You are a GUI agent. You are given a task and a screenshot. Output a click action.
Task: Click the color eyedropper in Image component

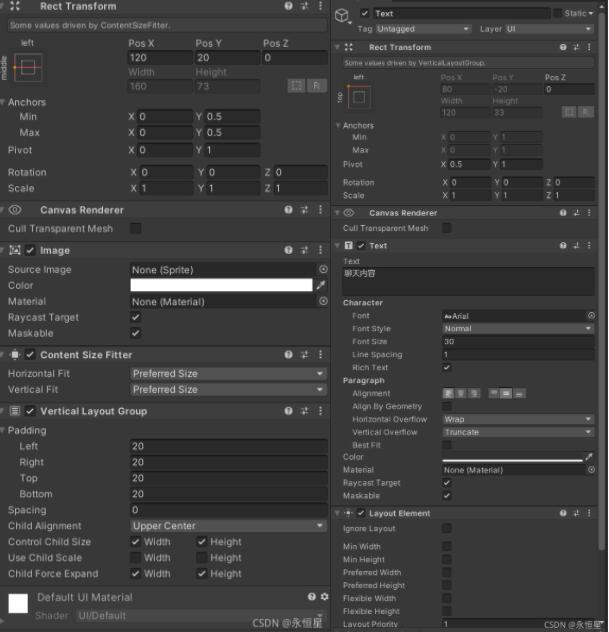point(321,285)
